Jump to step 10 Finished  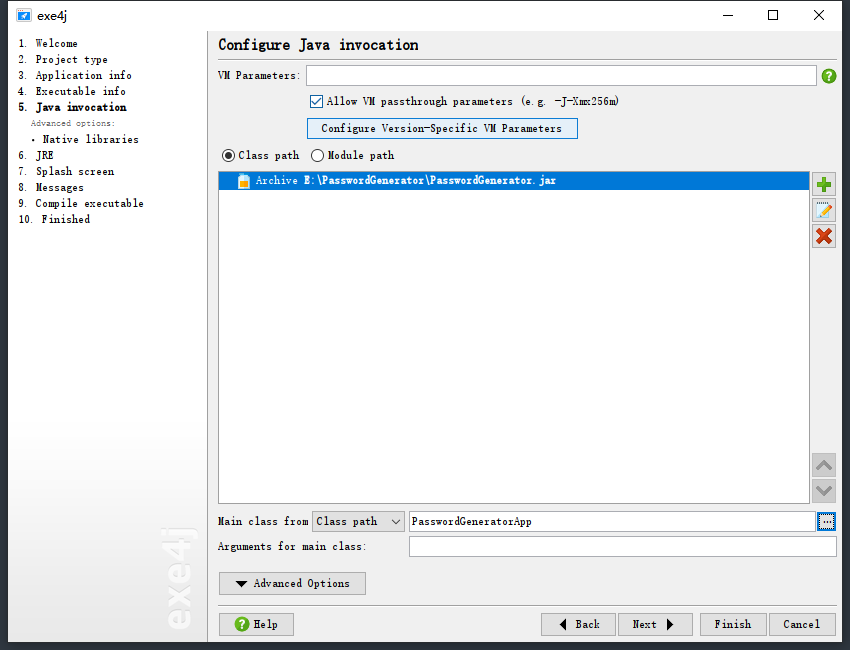54,220
